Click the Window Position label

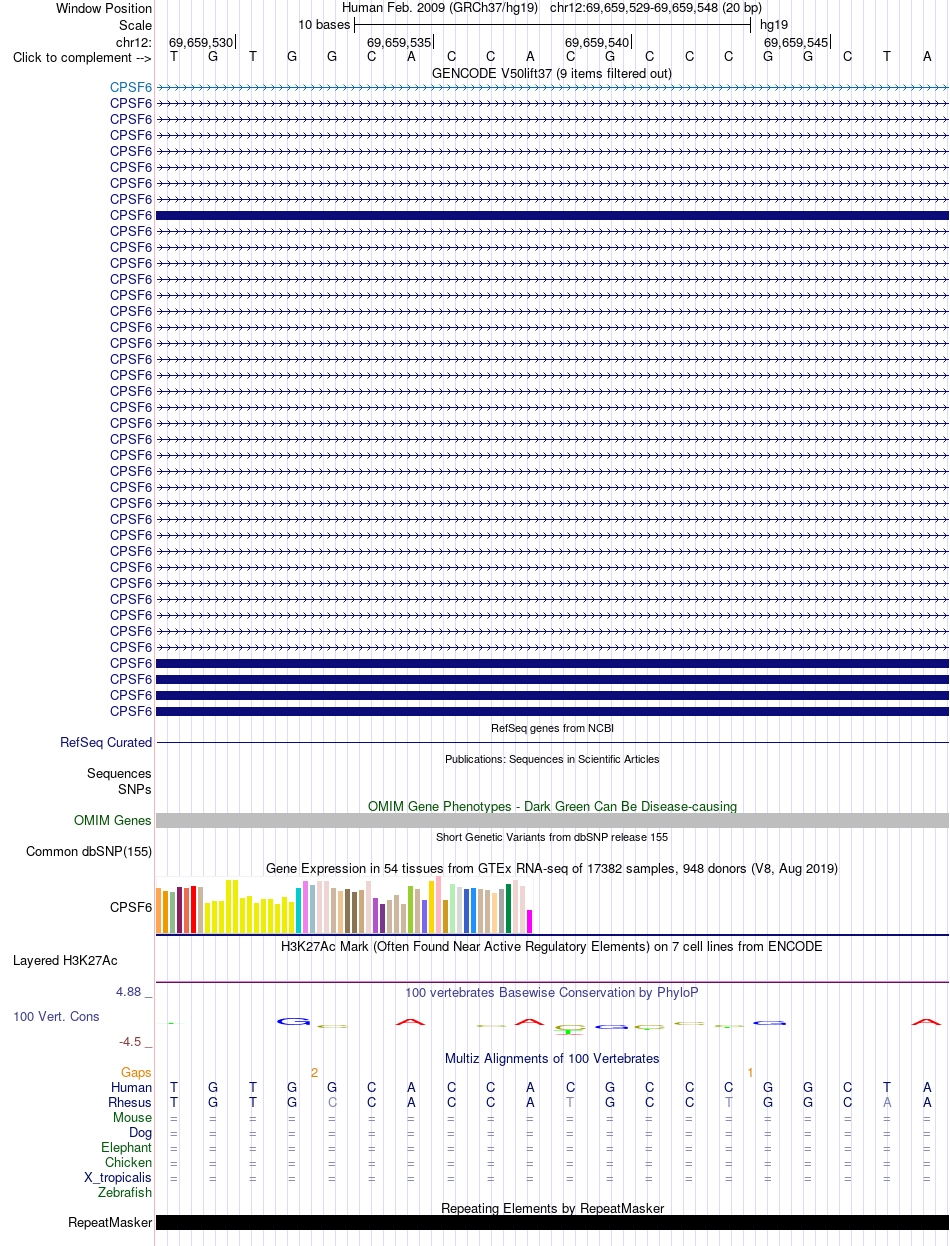[104, 8]
